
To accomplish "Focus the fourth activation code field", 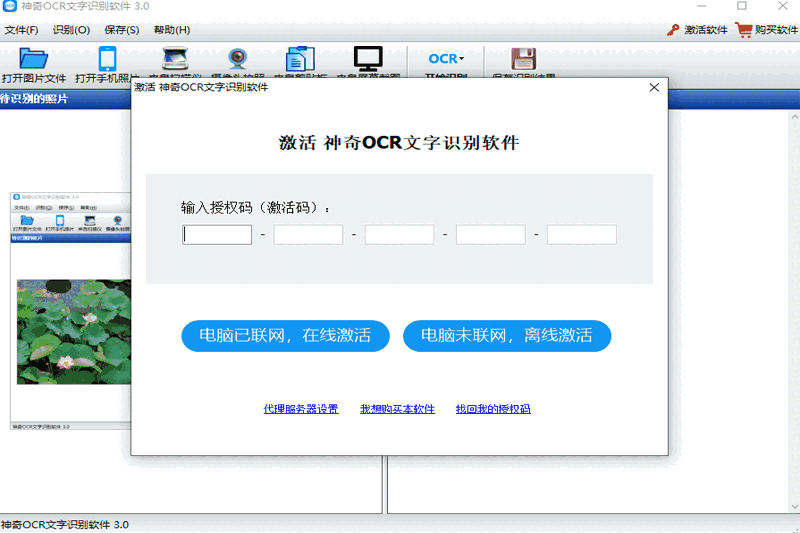I will click(491, 235).
